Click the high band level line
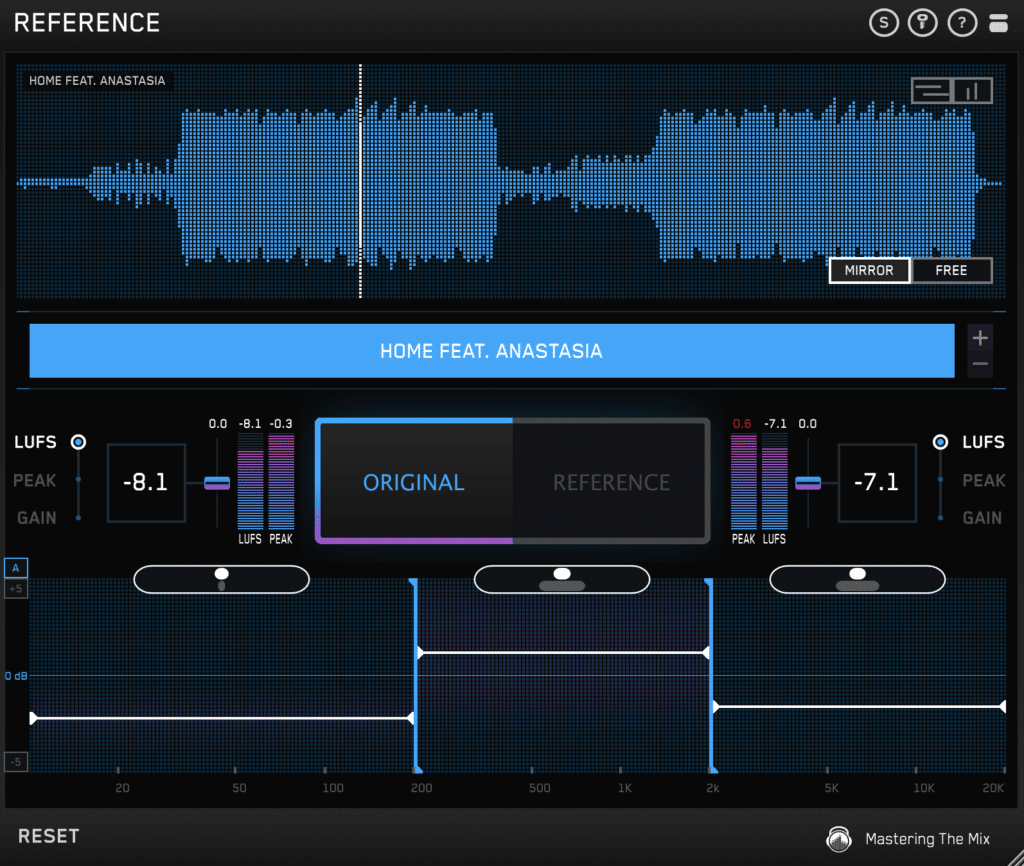 (859, 707)
